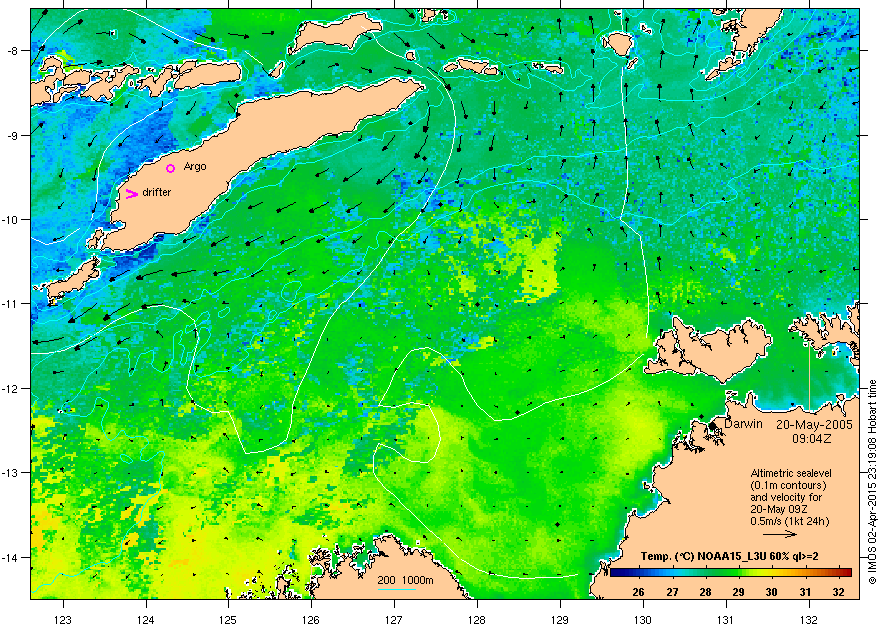Click the 0.5m/s velocity scale arrow

point(780,534)
